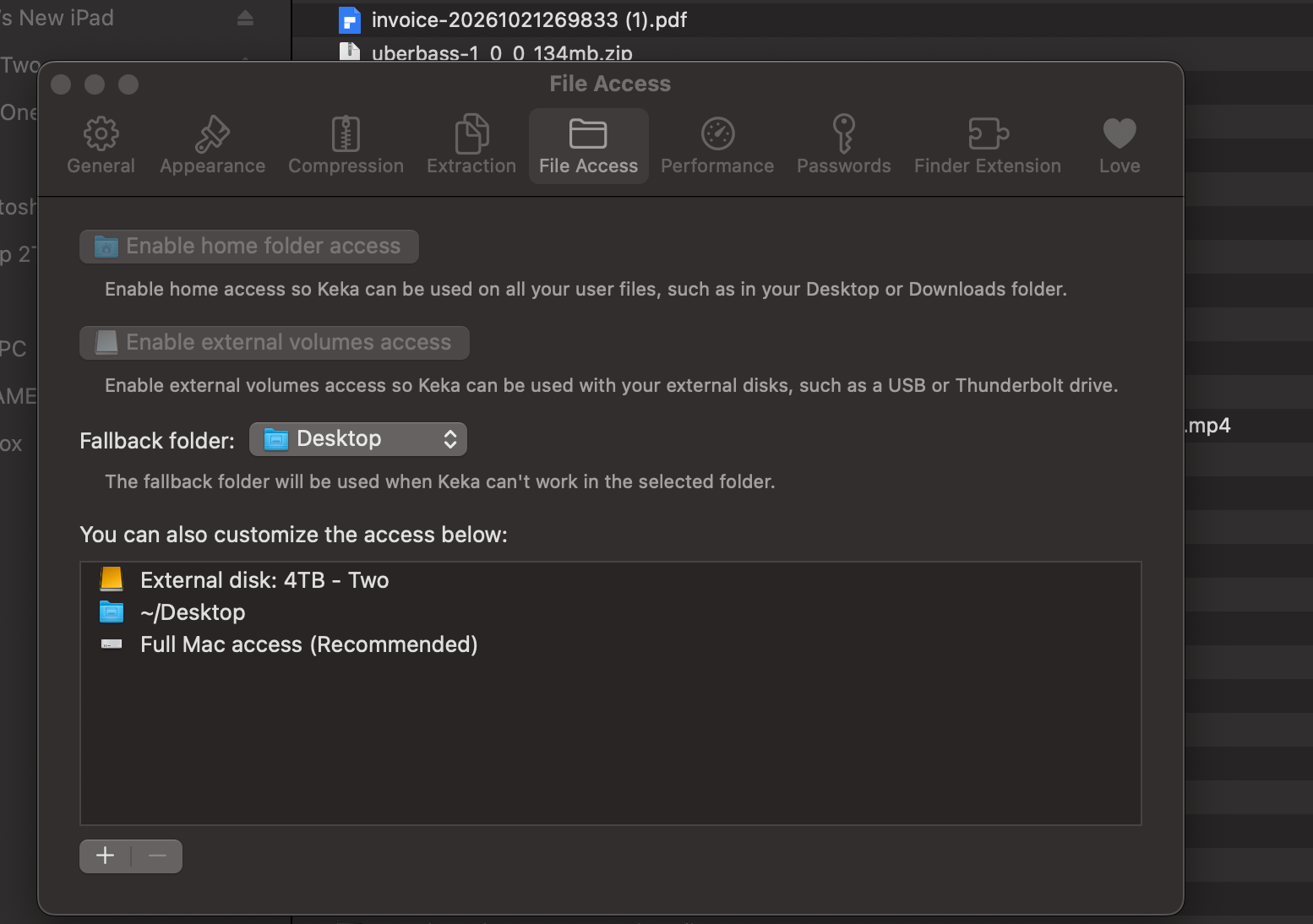Open the Love tab with heart icon
Screen dimensions: 1313x924
[1120, 145]
